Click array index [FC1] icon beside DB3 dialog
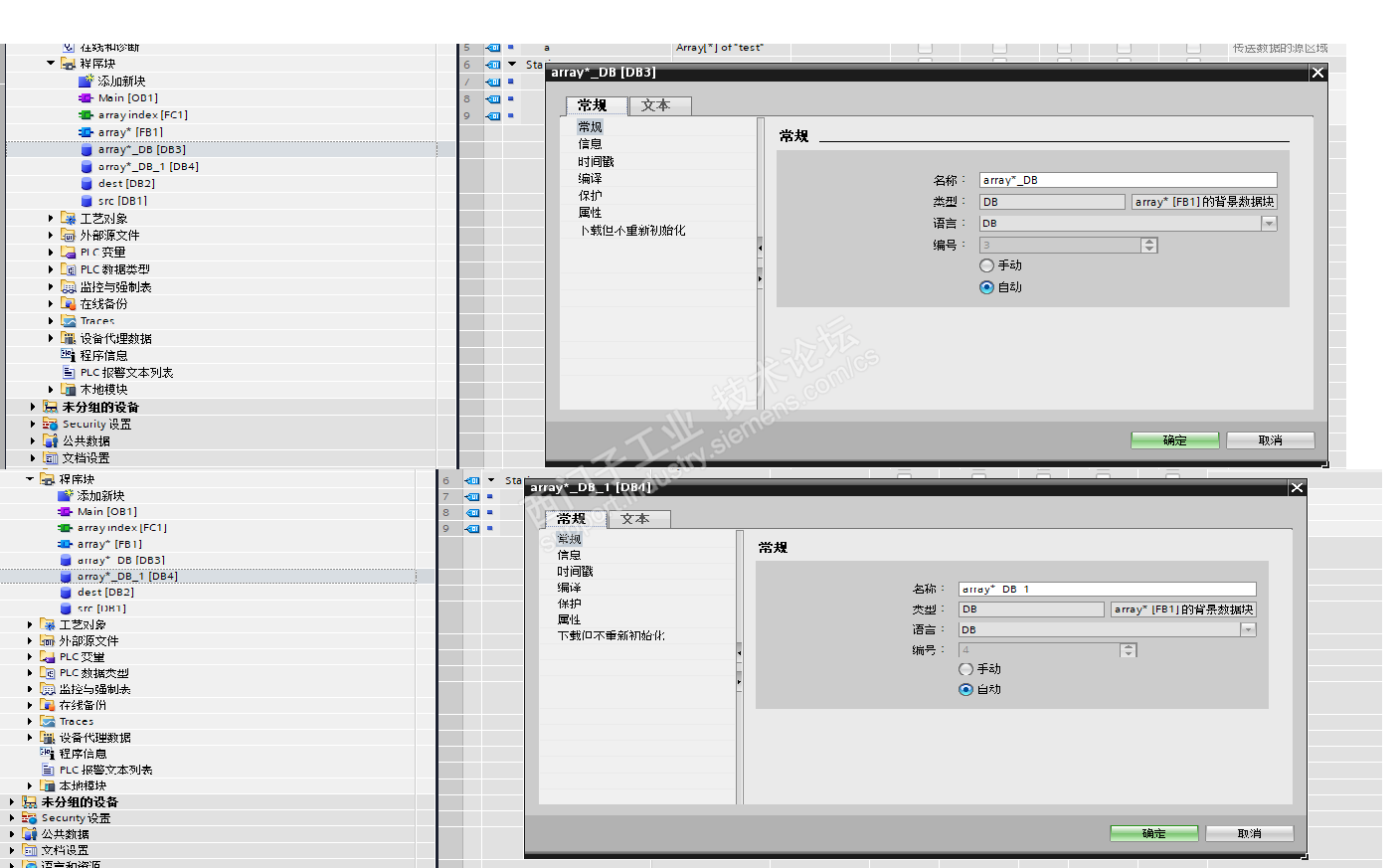 (x=86, y=114)
